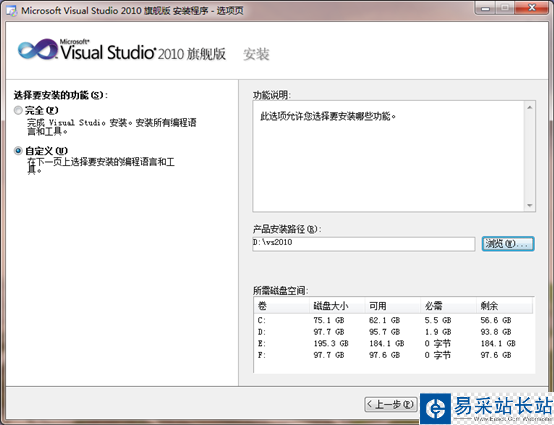554x425 pixels.
Task: Click the 上一步 back button
Action: pyautogui.click(x=391, y=404)
